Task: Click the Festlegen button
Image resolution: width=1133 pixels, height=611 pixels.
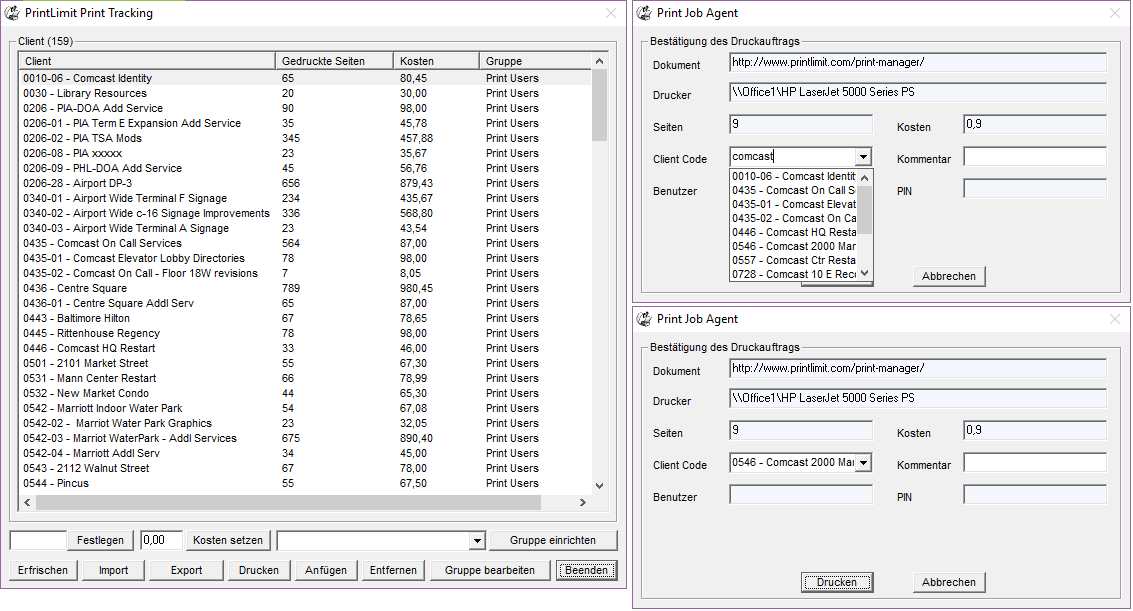Action: pyautogui.click(x=100, y=540)
